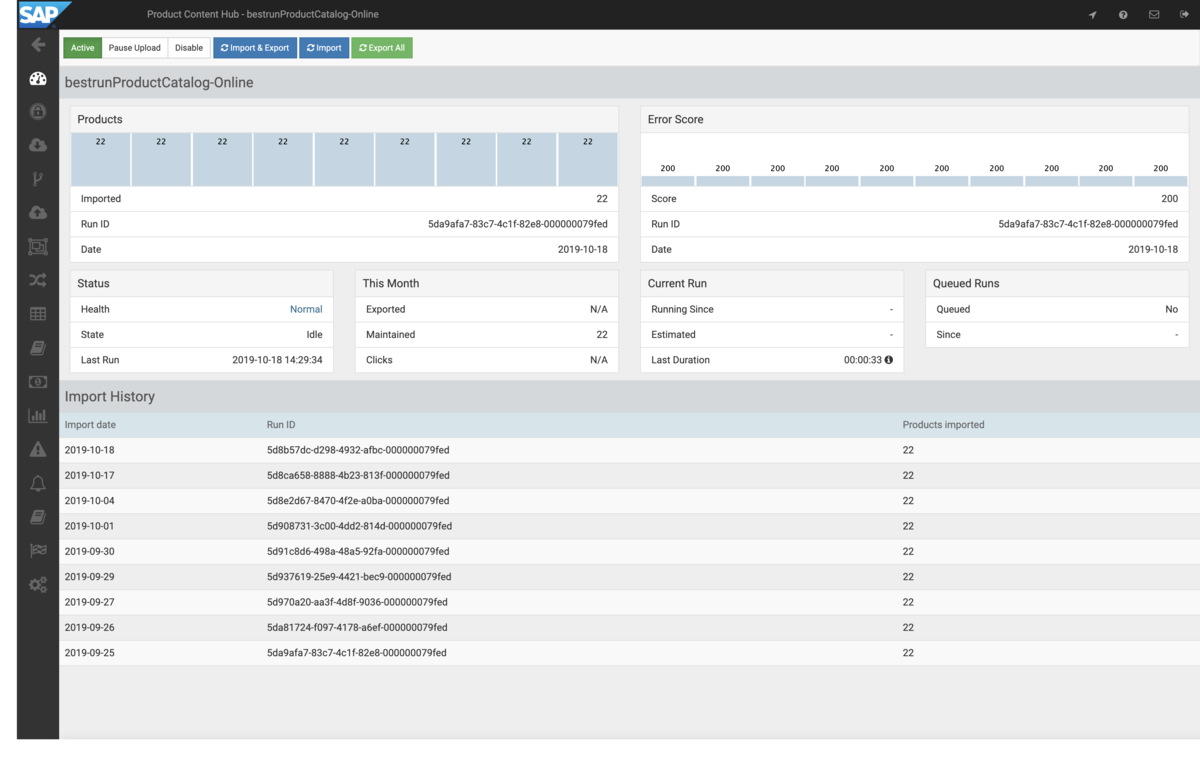Open the security lock section in the sidebar
1200x759 pixels.
(x=37, y=111)
